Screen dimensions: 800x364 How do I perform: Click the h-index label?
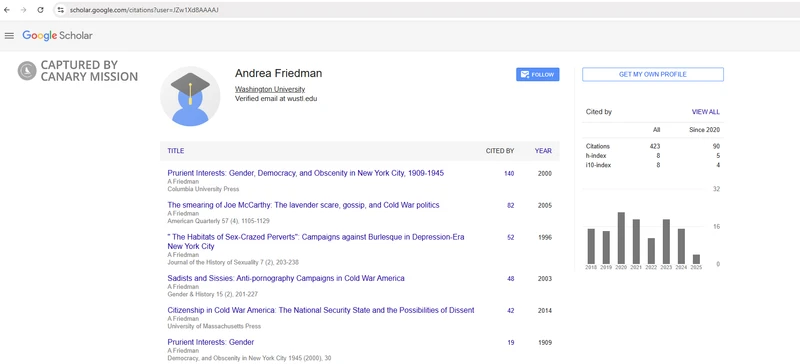[595, 156]
